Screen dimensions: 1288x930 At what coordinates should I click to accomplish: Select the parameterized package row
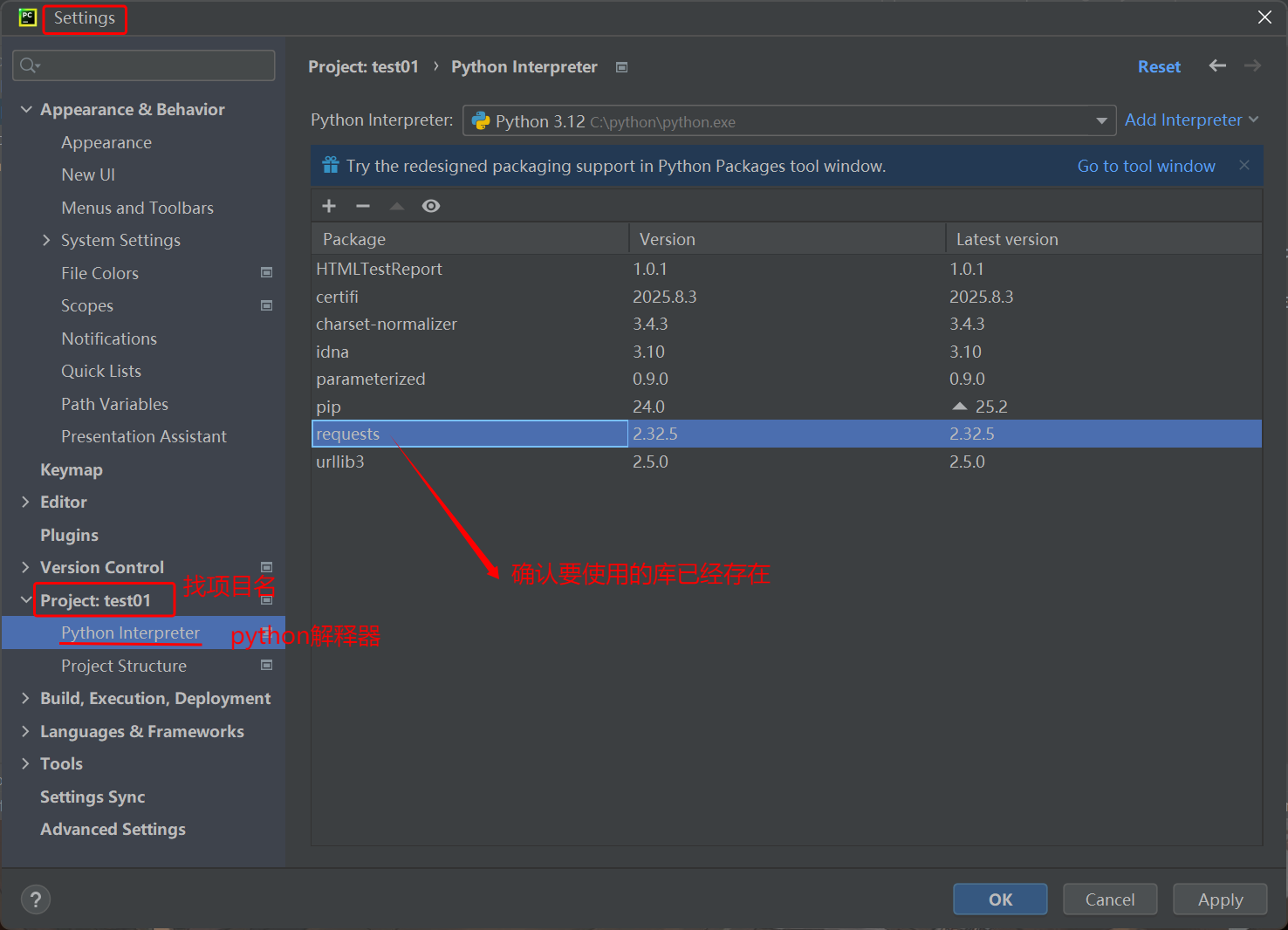[x=787, y=379]
